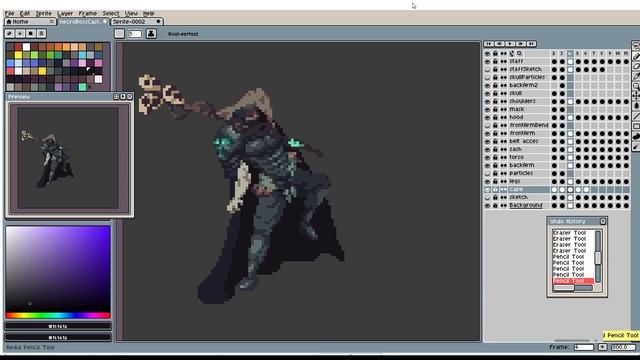This screenshot has height=360, width=640.
Task: Go to first frame in timeline
Action: click(489, 44)
